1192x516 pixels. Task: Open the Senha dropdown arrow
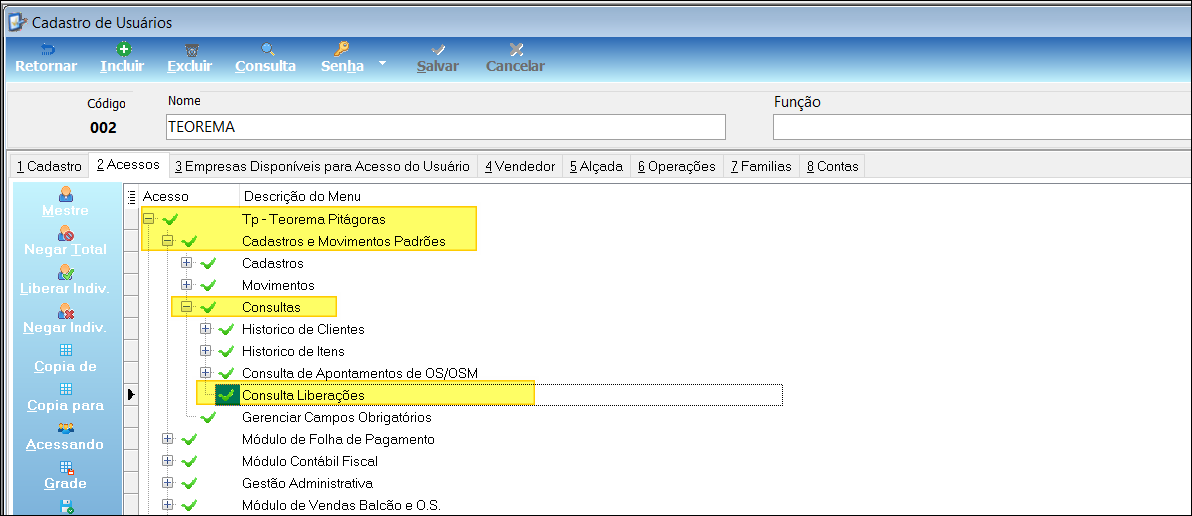click(382, 63)
